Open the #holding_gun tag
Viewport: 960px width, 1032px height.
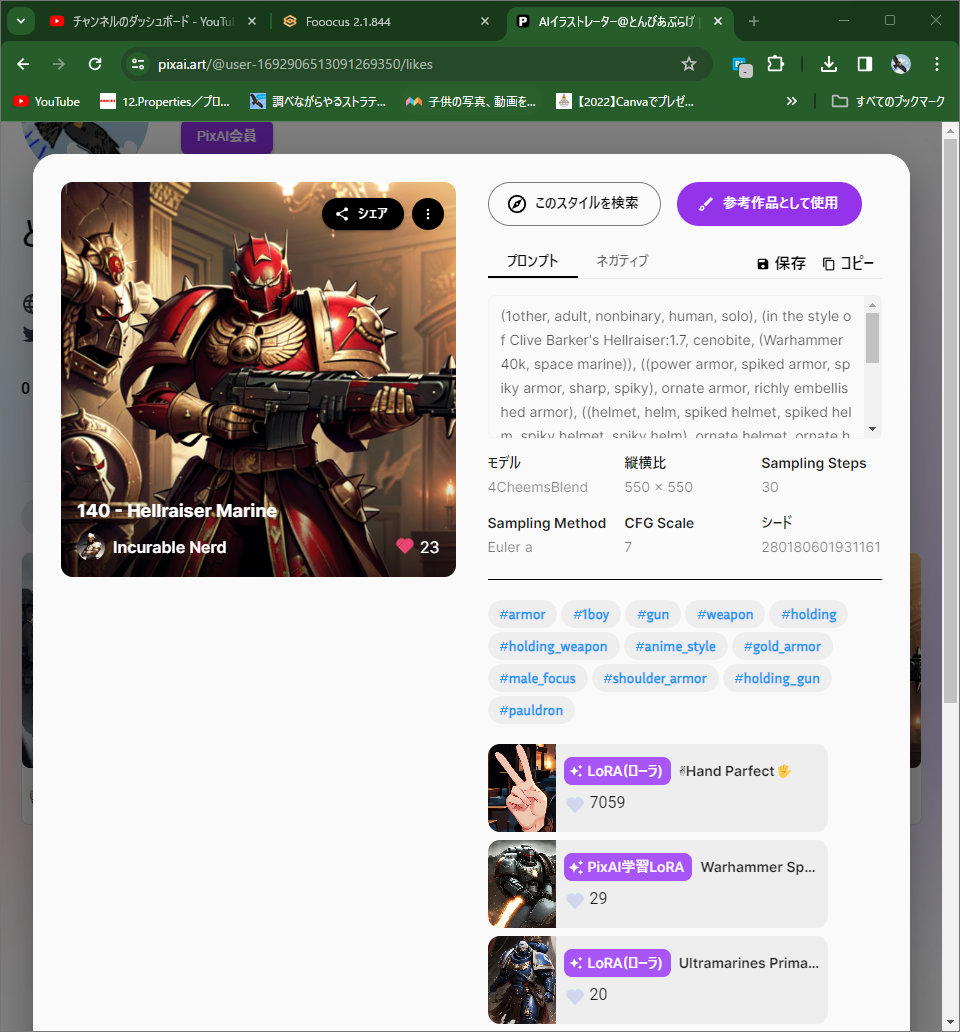[x=777, y=678]
